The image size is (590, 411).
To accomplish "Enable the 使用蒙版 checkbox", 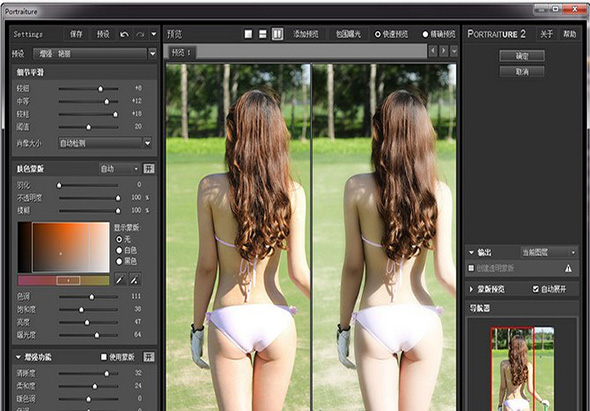I will [104, 357].
